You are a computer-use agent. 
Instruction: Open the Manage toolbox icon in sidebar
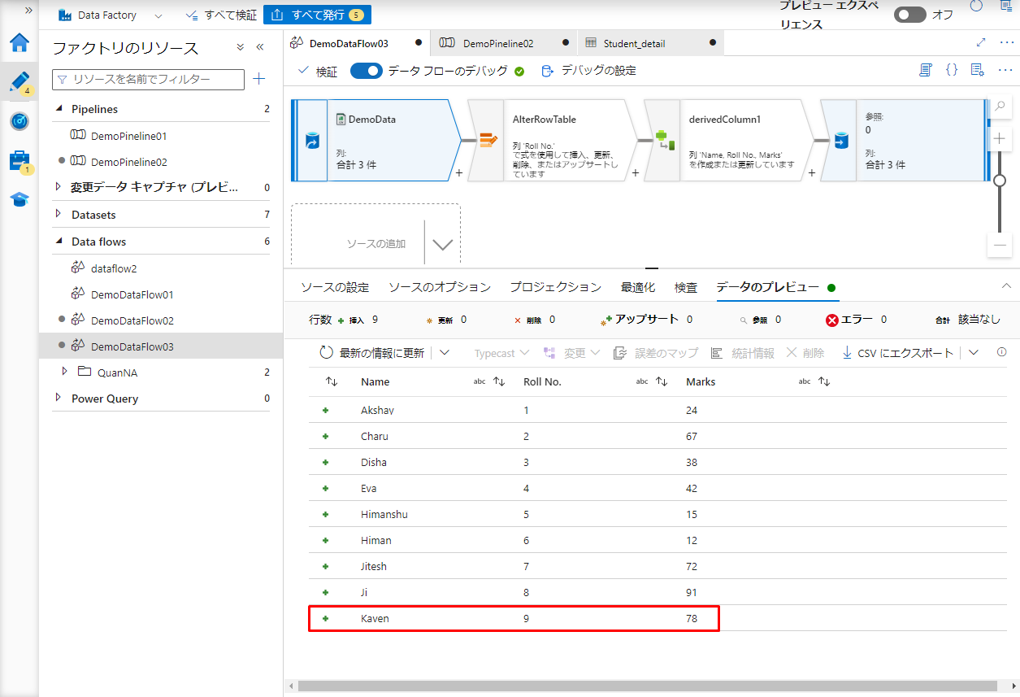click(19, 160)
